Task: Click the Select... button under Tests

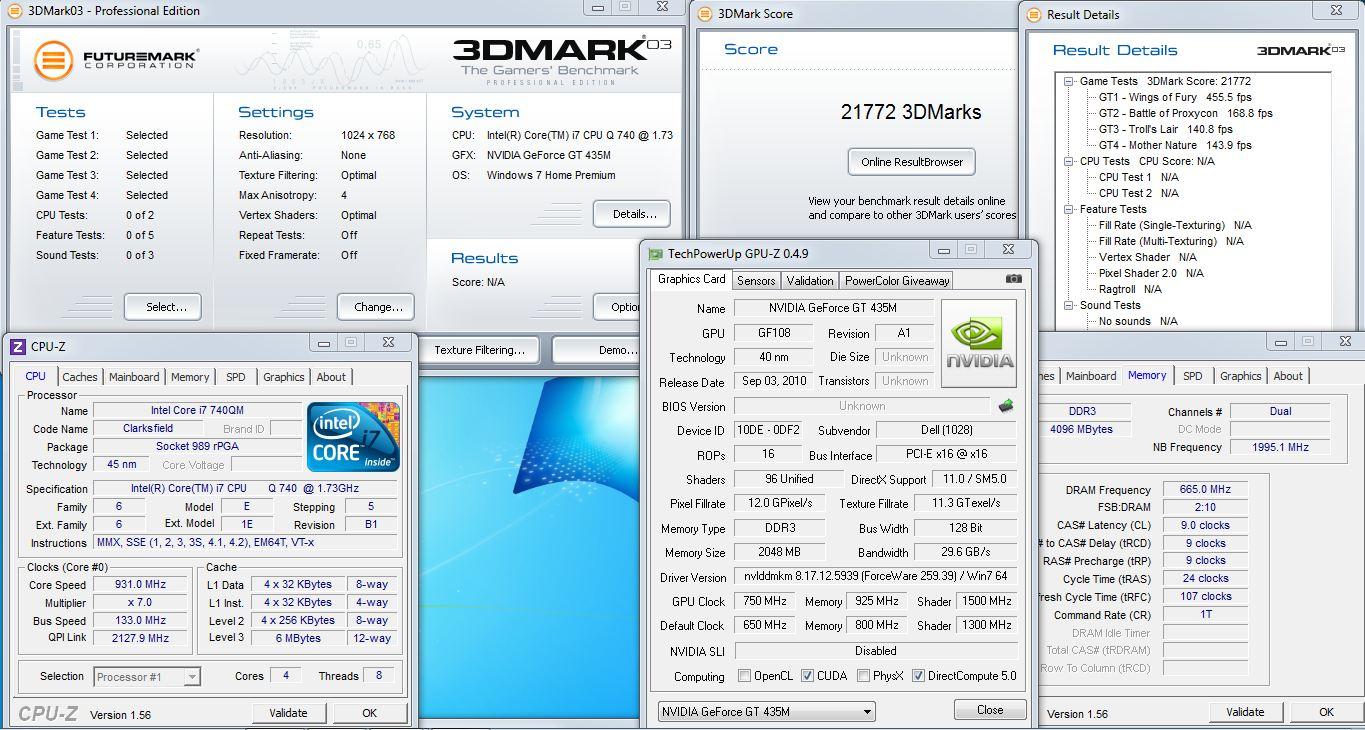Action: (163, 307)
